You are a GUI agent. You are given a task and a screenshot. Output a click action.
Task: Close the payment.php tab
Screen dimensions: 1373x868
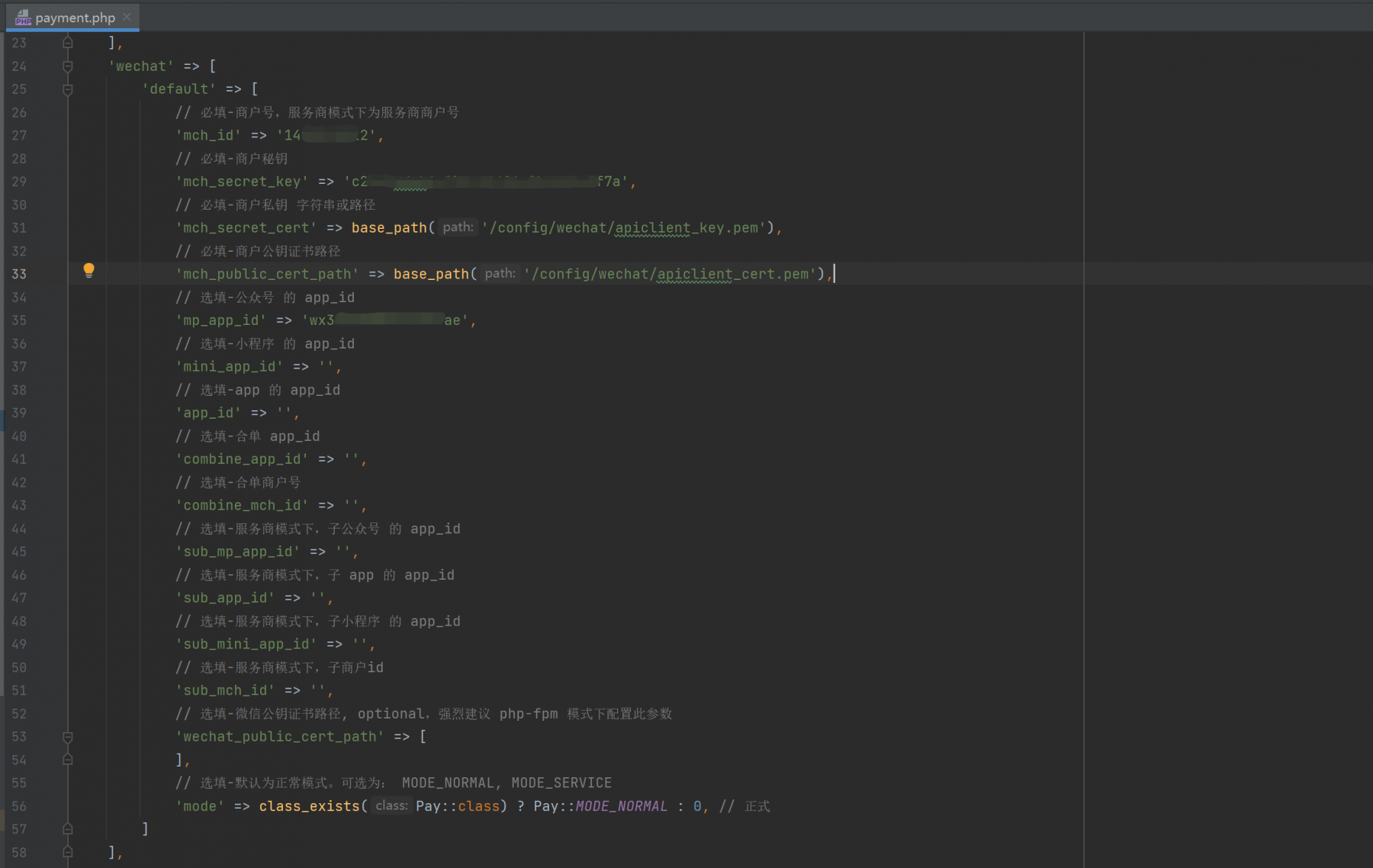pyautogui.click(x=127, y=17)
